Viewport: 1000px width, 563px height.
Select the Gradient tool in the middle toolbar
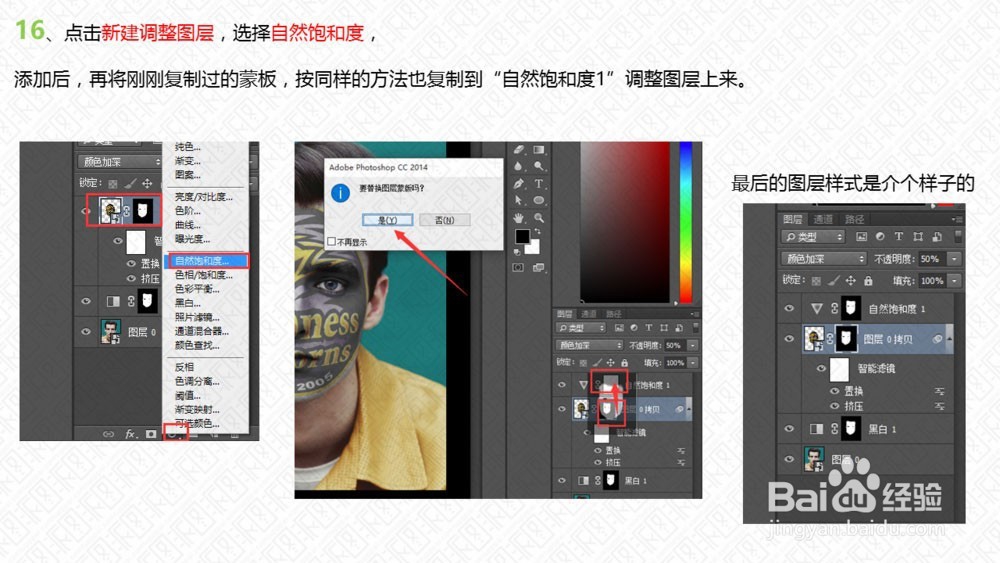[540, 149]
